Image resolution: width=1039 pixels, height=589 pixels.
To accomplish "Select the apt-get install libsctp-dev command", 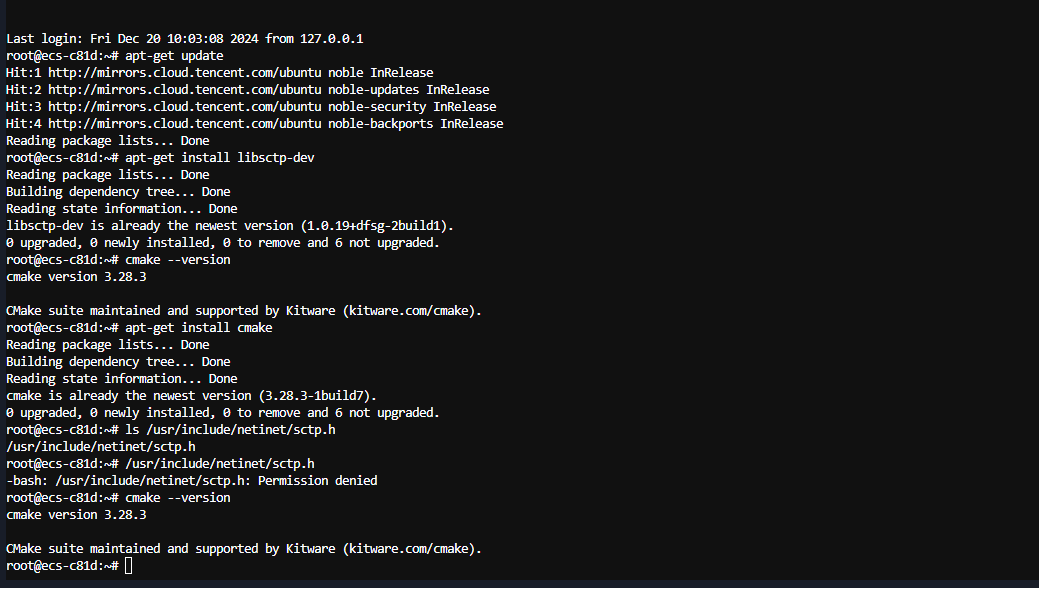I will [x=220, y=158].
